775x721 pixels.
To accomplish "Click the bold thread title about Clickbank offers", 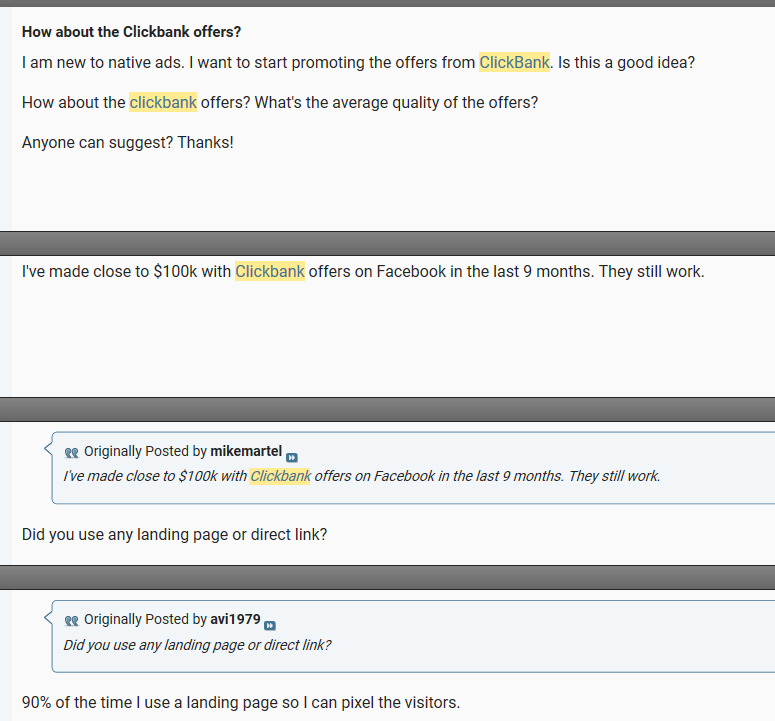I will [x=131, y=32].
